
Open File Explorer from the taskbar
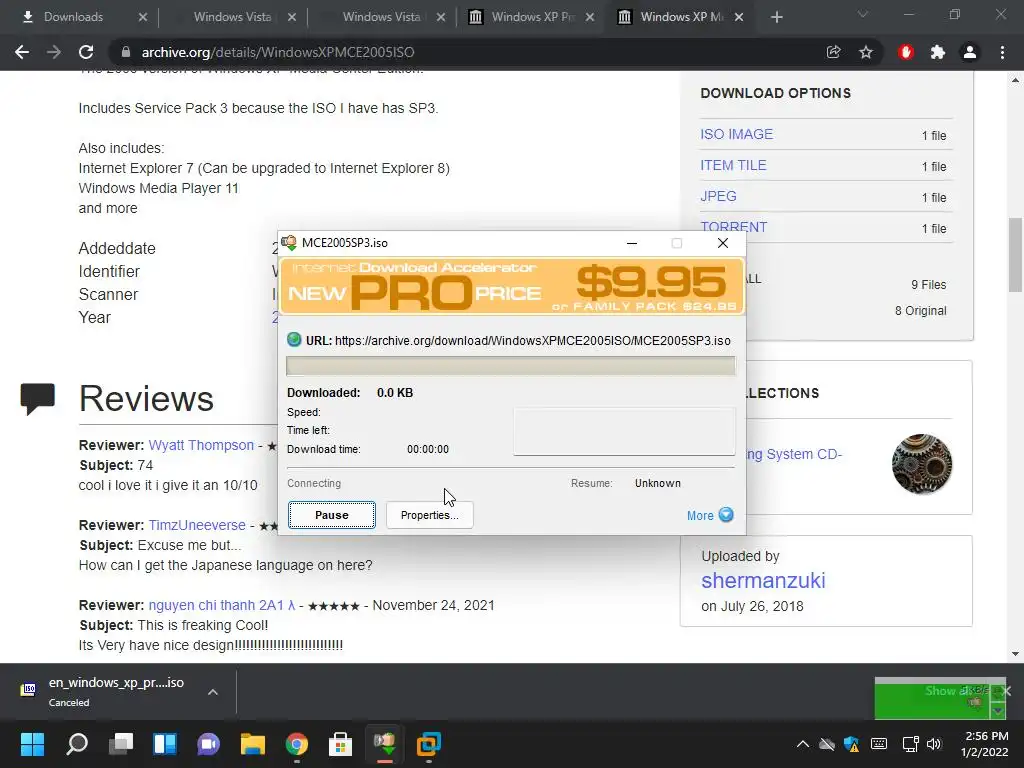tap(253, 744)
